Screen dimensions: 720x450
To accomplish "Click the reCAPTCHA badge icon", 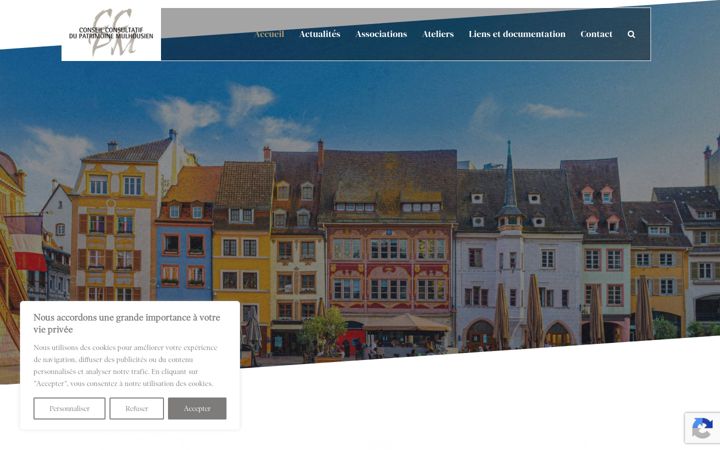I will click(x=702, y=428).
